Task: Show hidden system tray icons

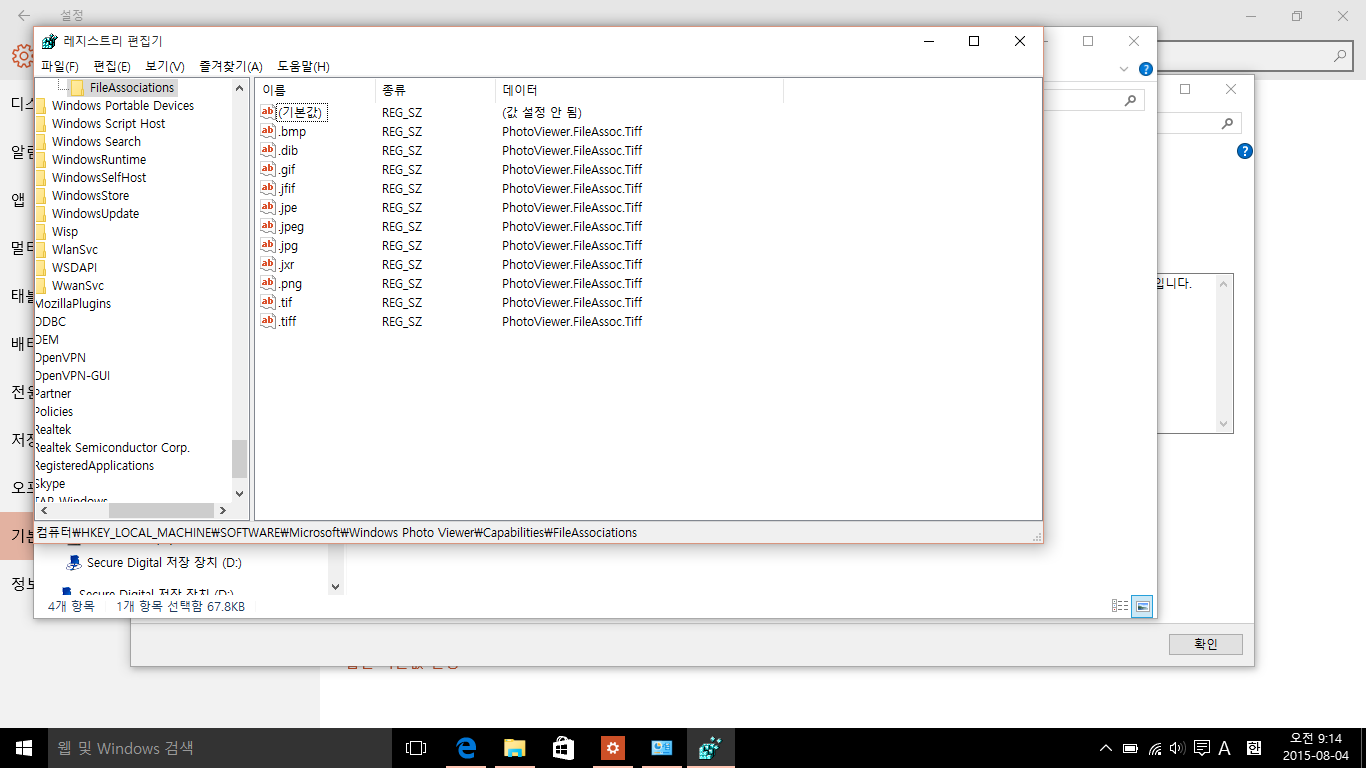Action: (1105, 748)
